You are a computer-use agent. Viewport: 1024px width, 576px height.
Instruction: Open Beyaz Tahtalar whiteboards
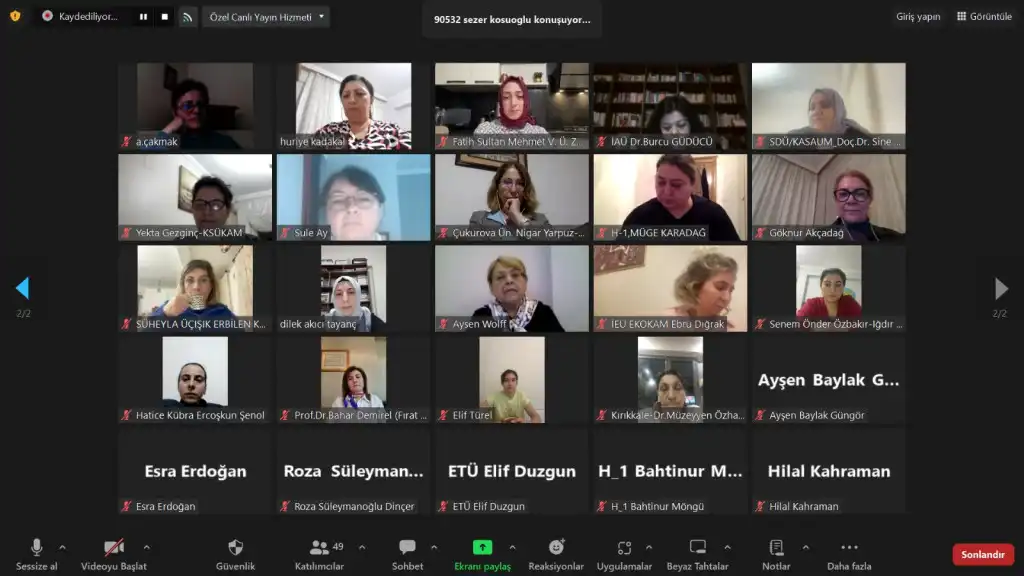click(x=698, y=548)
